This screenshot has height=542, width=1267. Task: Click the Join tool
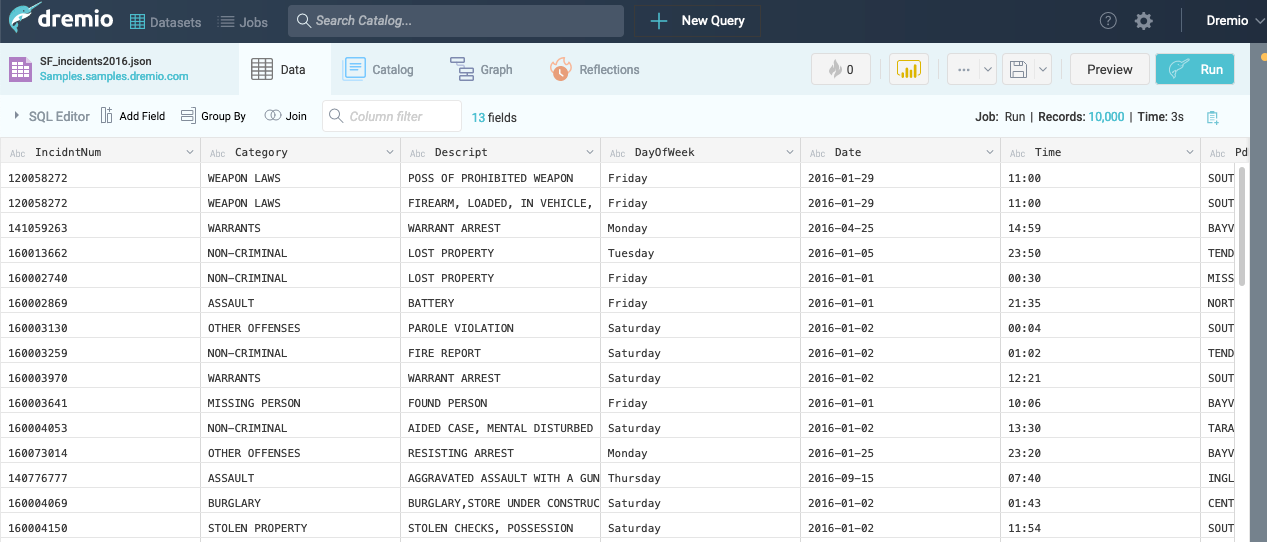[285, 116]
